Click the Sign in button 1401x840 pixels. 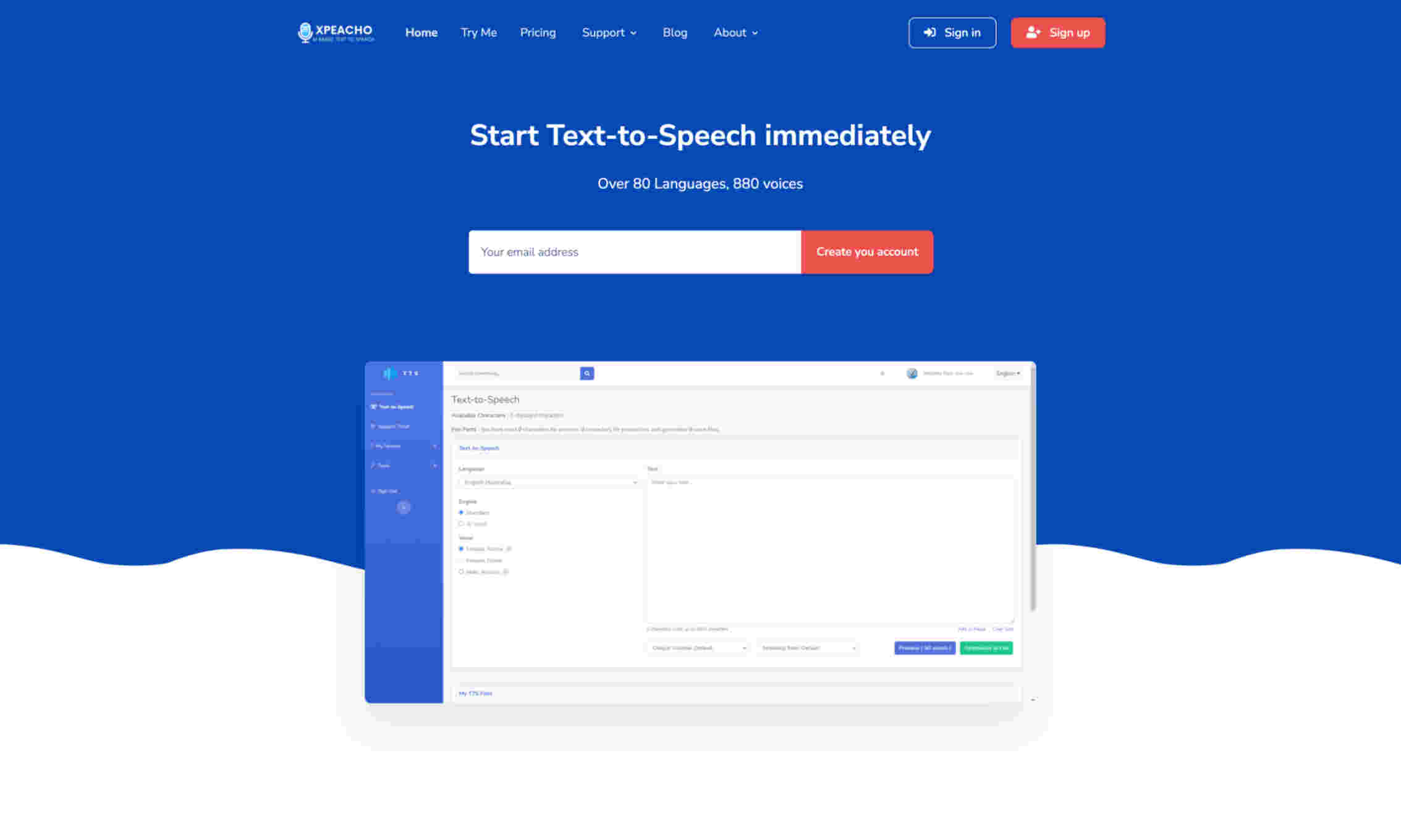[951, 32]
